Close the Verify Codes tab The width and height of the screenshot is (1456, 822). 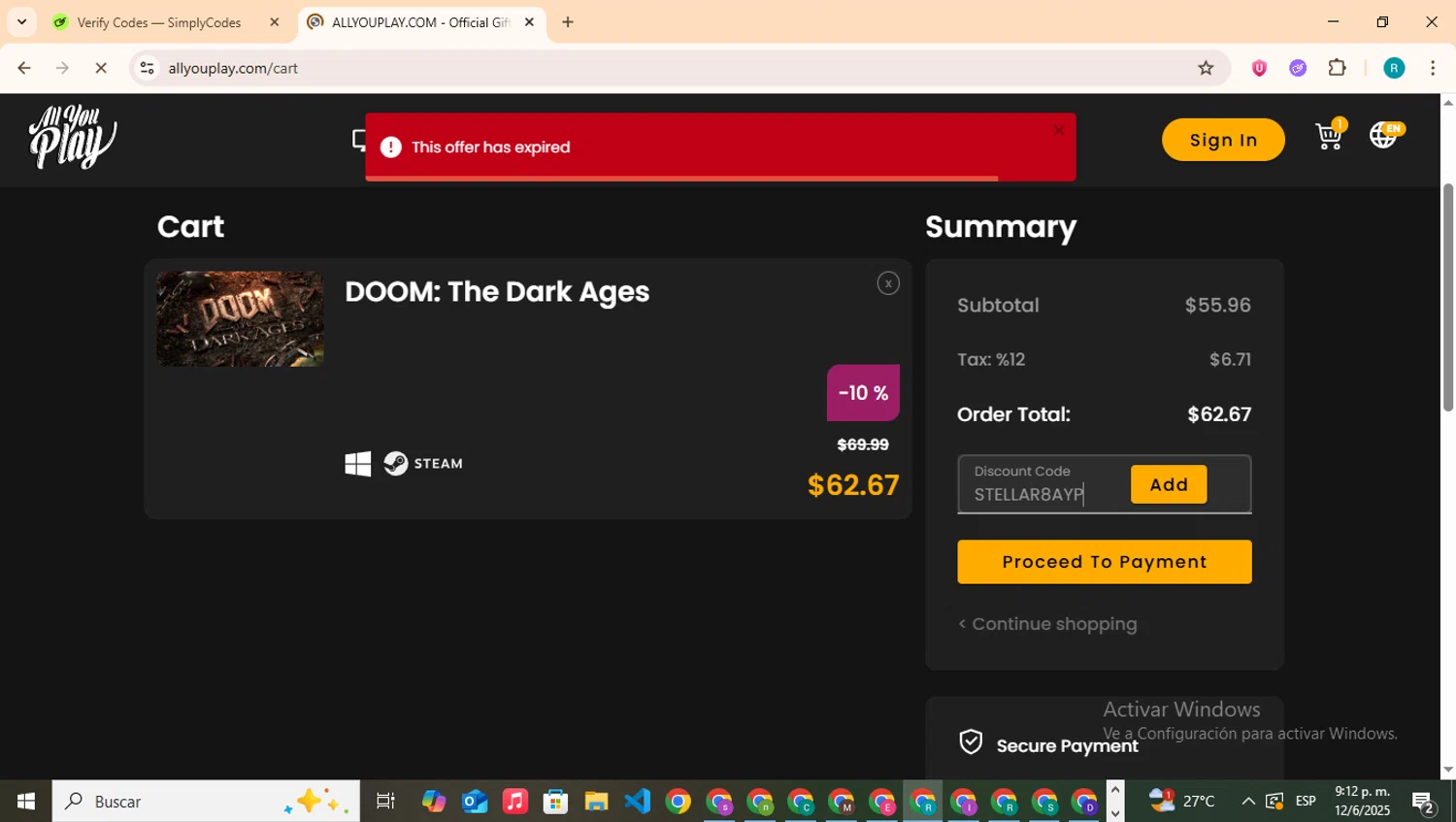(x=274, y=22)
